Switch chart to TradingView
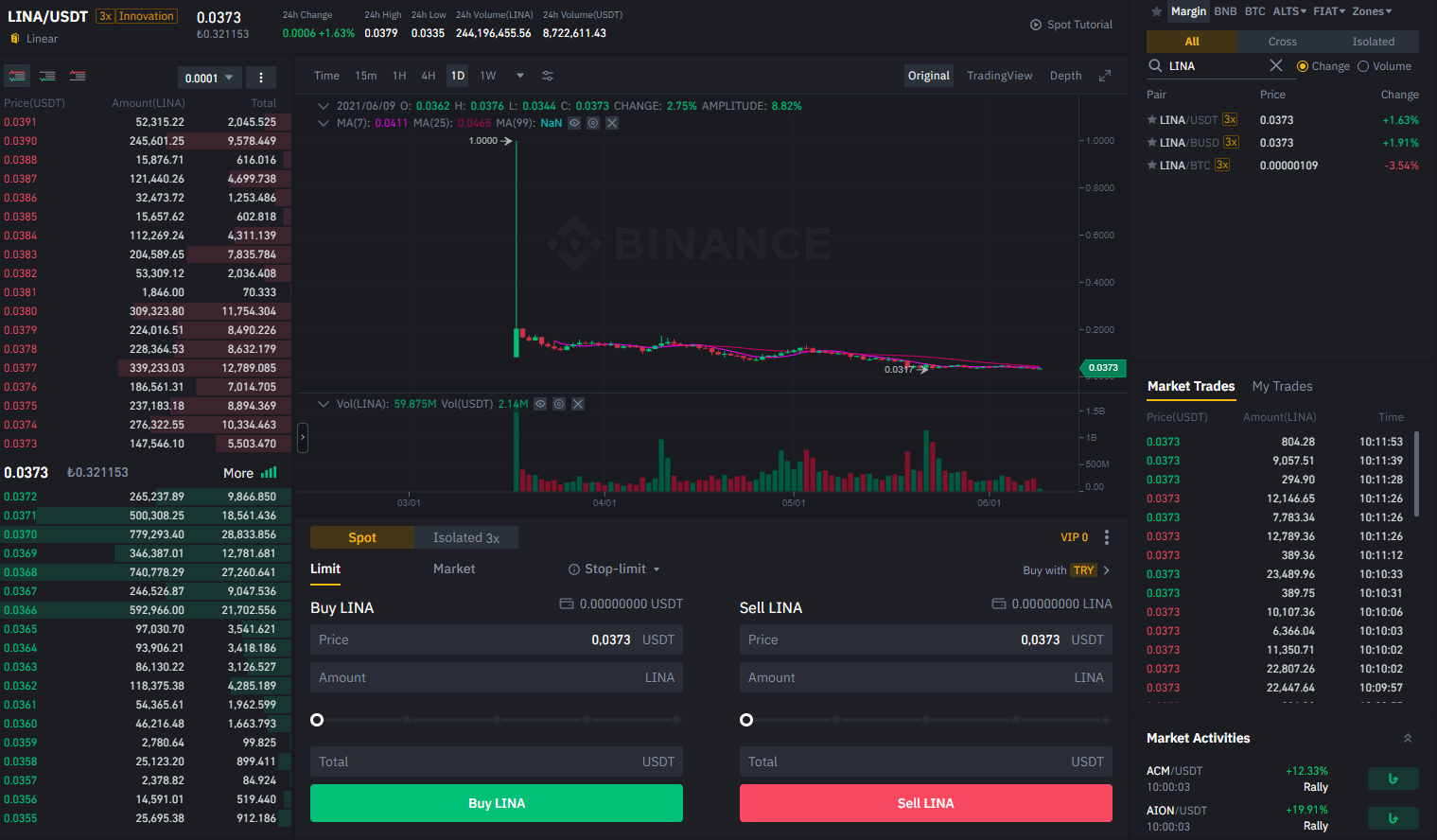 coord(1000,76)
